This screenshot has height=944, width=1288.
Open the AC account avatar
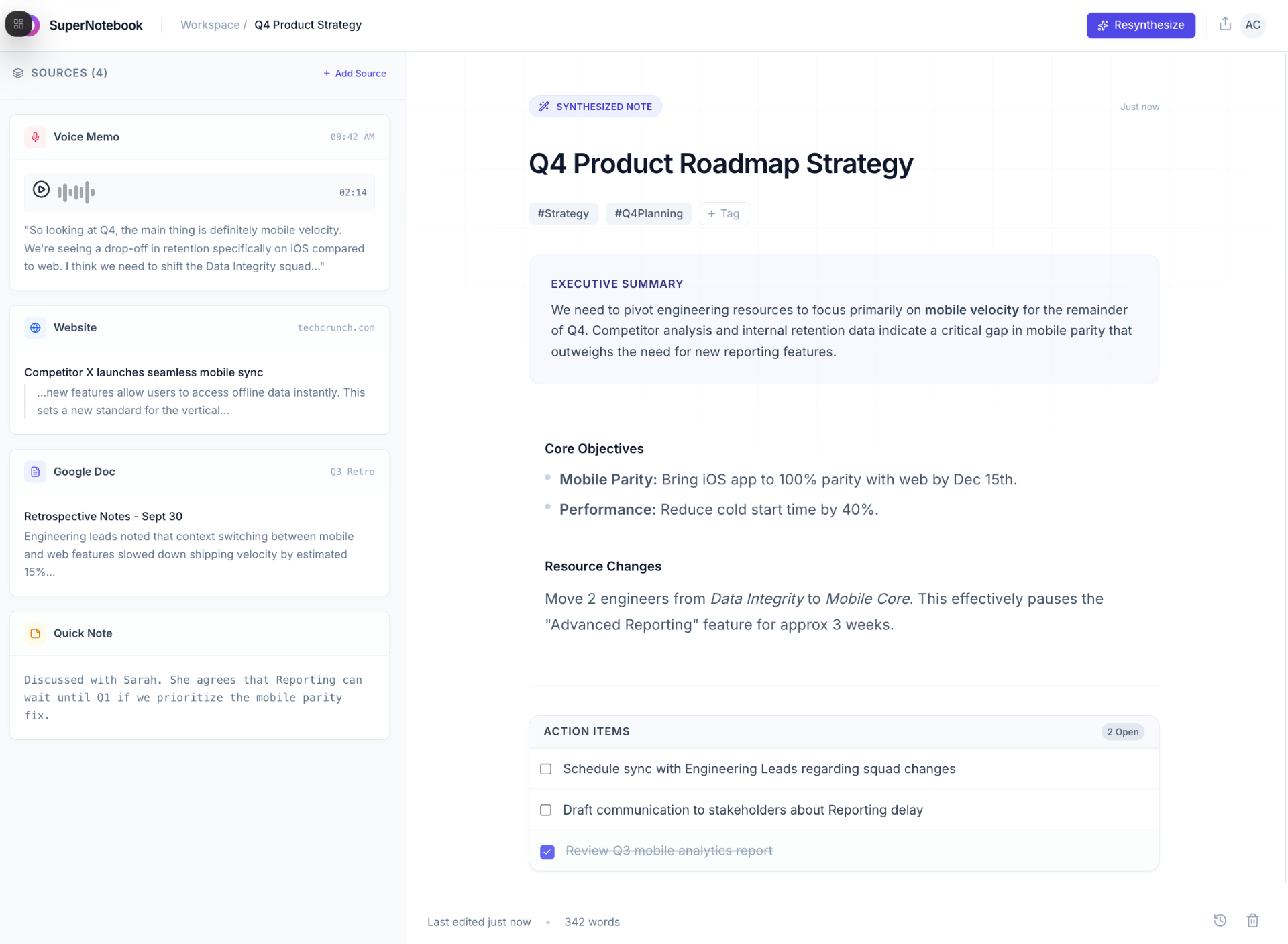[x=1253, y=25]
